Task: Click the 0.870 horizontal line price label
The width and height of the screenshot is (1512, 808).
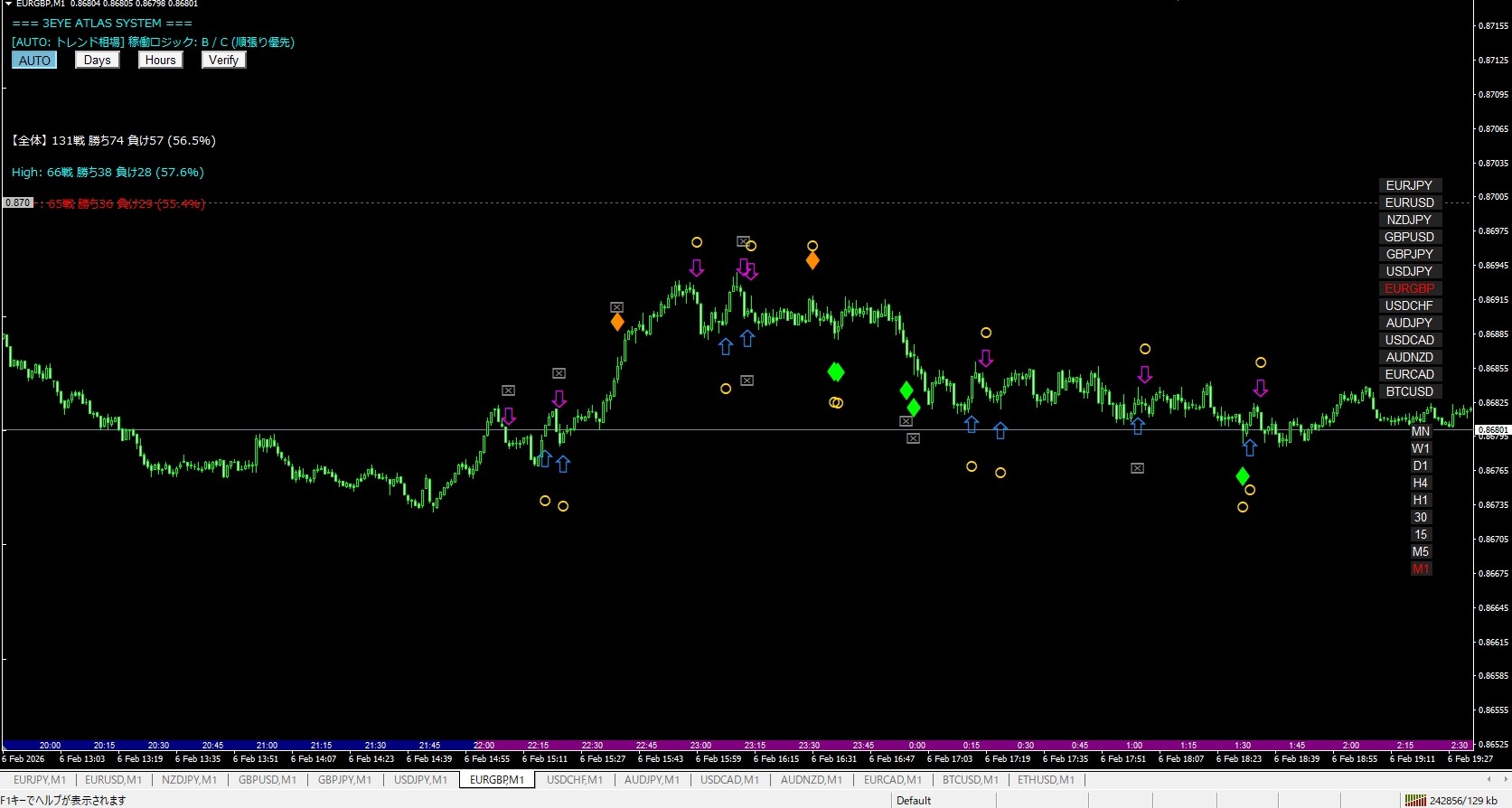Action: 17,202
